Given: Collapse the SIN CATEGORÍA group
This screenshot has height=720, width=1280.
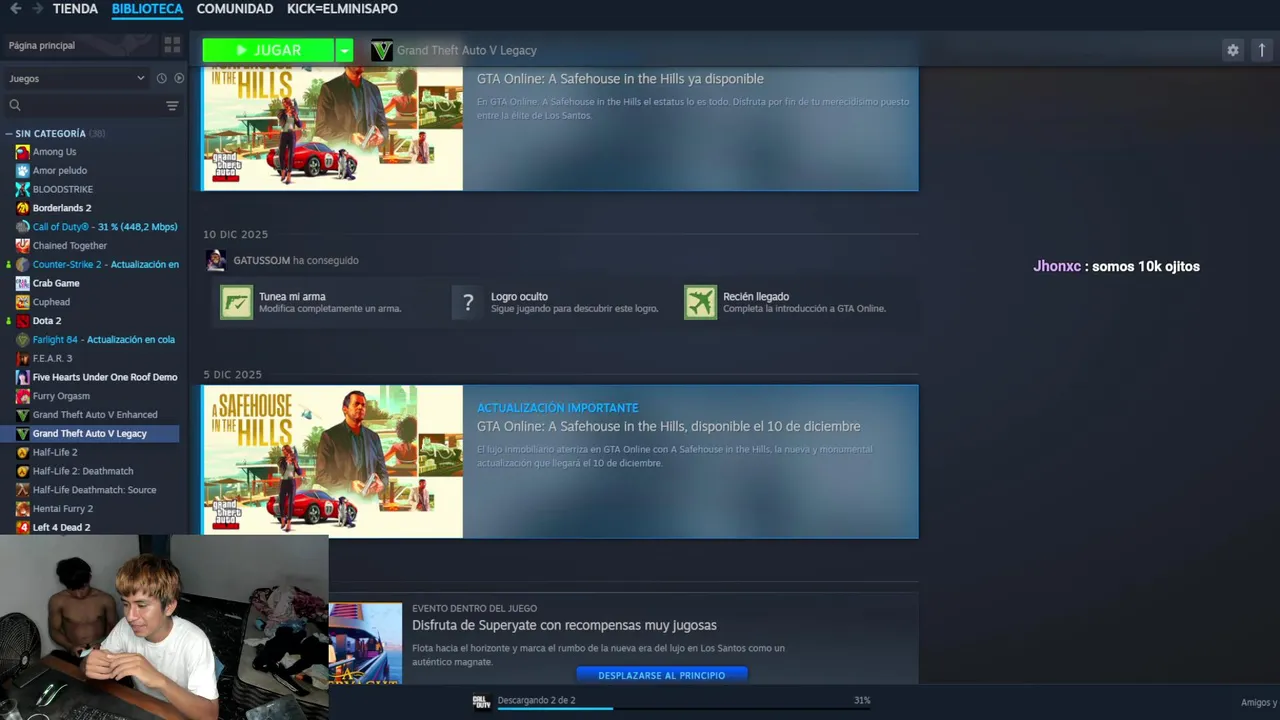Looking at the screenshot, I should point(9,133).
